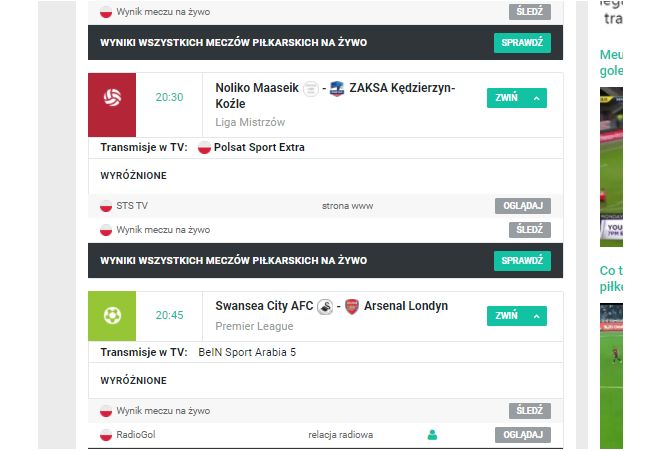Collapse the Swansea–Arsenal match with ZWIŃ
The height and width of the screenshot is (451, 655).
[516, 316]
